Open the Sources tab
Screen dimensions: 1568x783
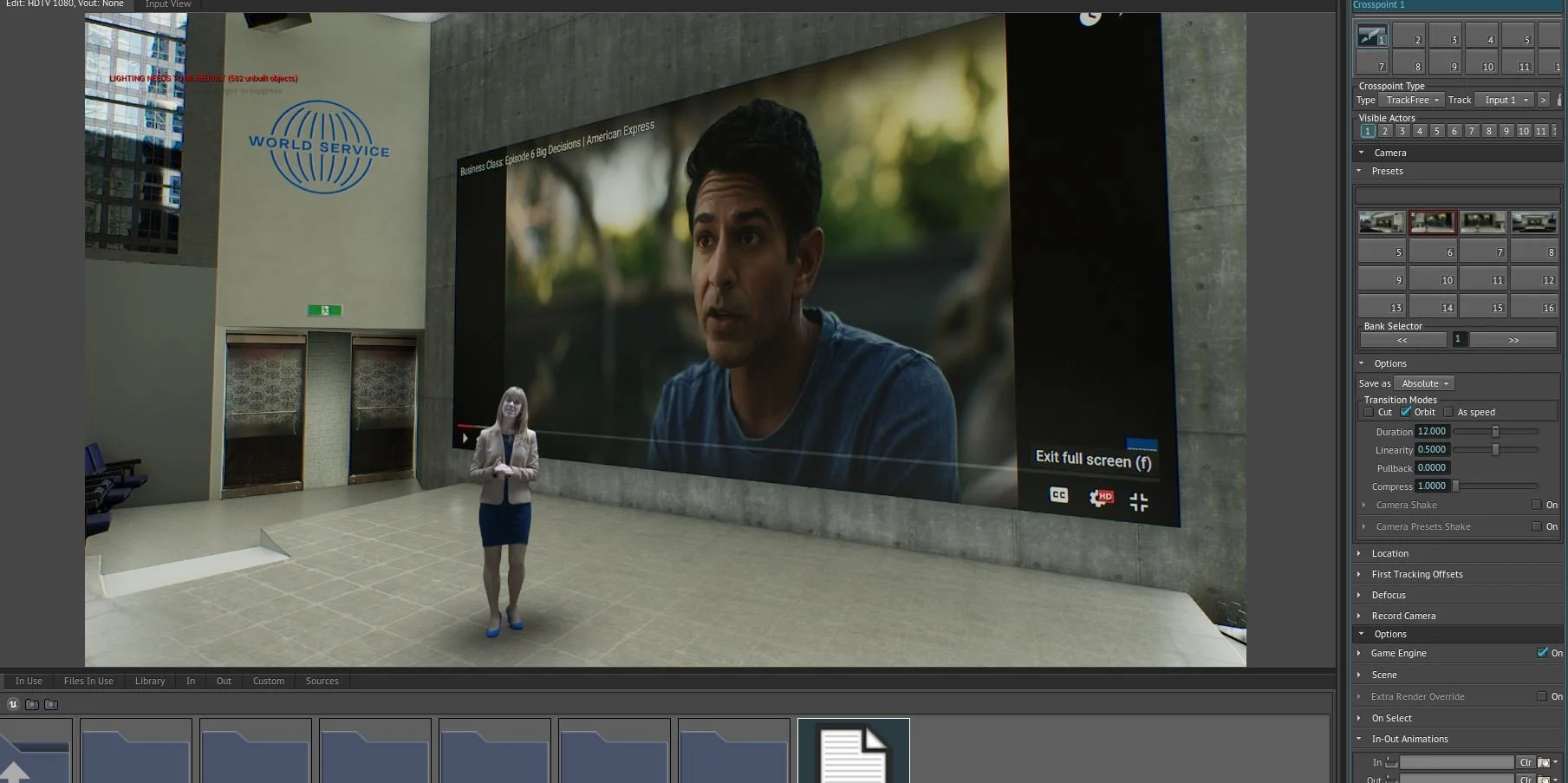(322, 681)
